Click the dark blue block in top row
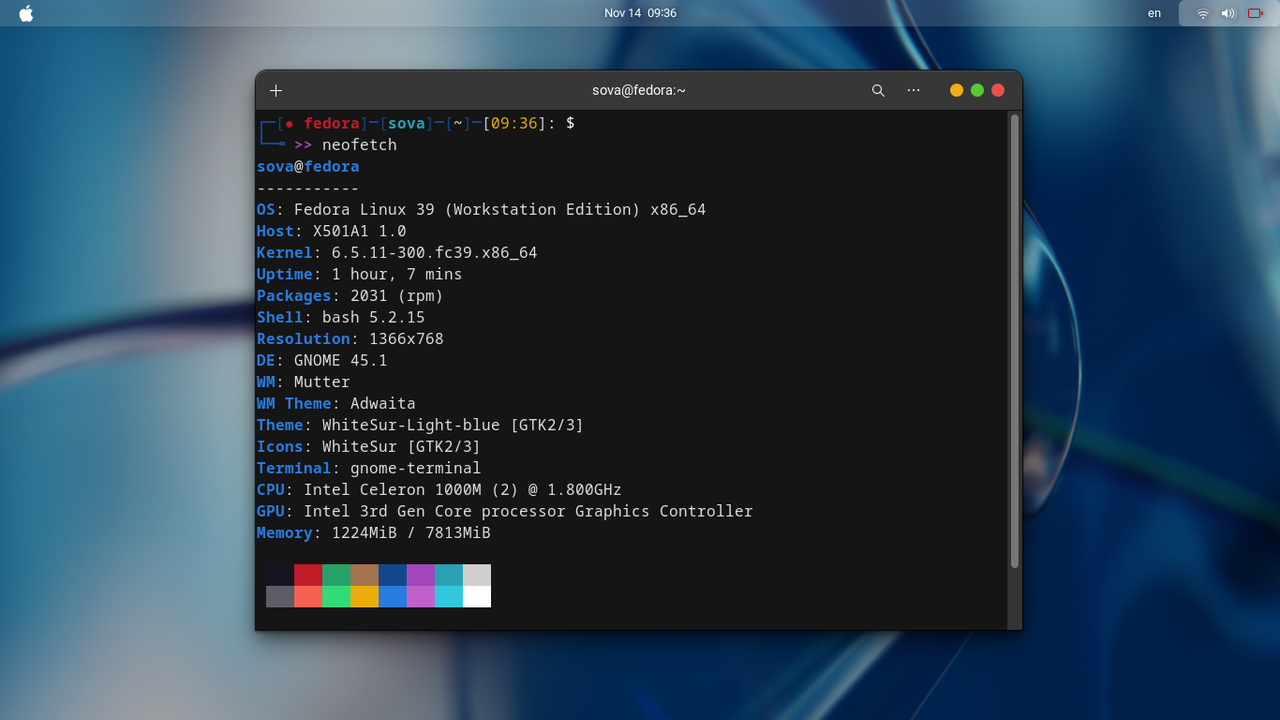The image size is (1280, 720). coord(393,575)
